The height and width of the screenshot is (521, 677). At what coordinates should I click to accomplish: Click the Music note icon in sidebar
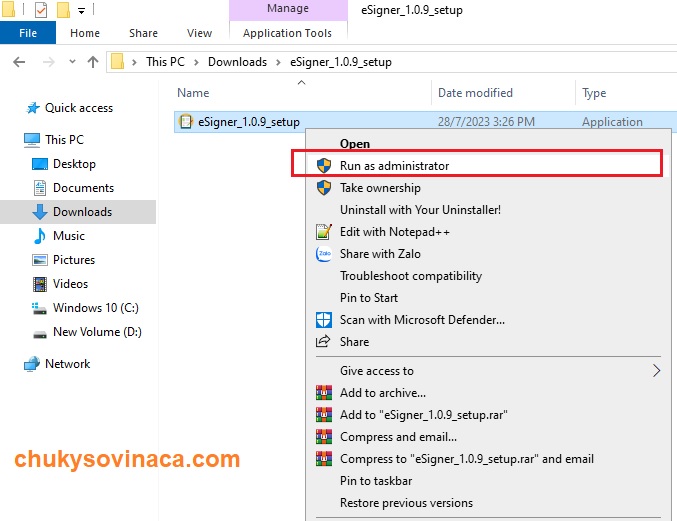pos(40,236)
